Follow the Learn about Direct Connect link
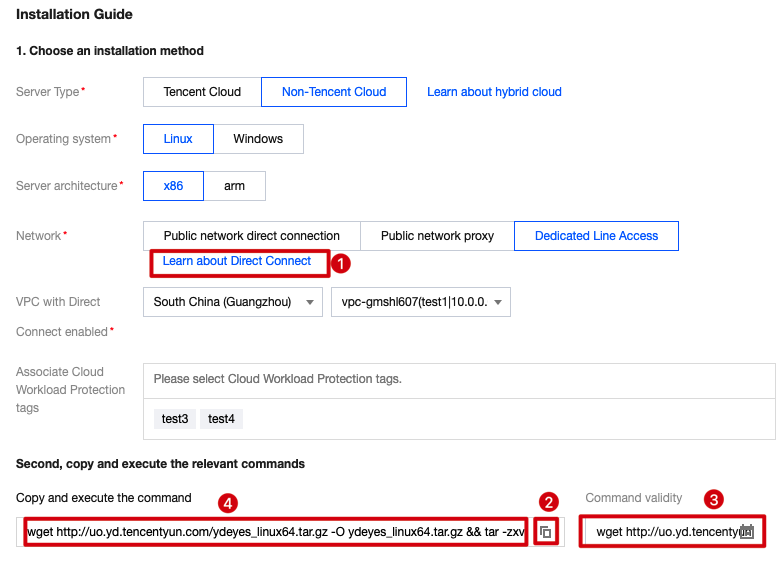Screen dimensions: 778x565 (237, 261)
